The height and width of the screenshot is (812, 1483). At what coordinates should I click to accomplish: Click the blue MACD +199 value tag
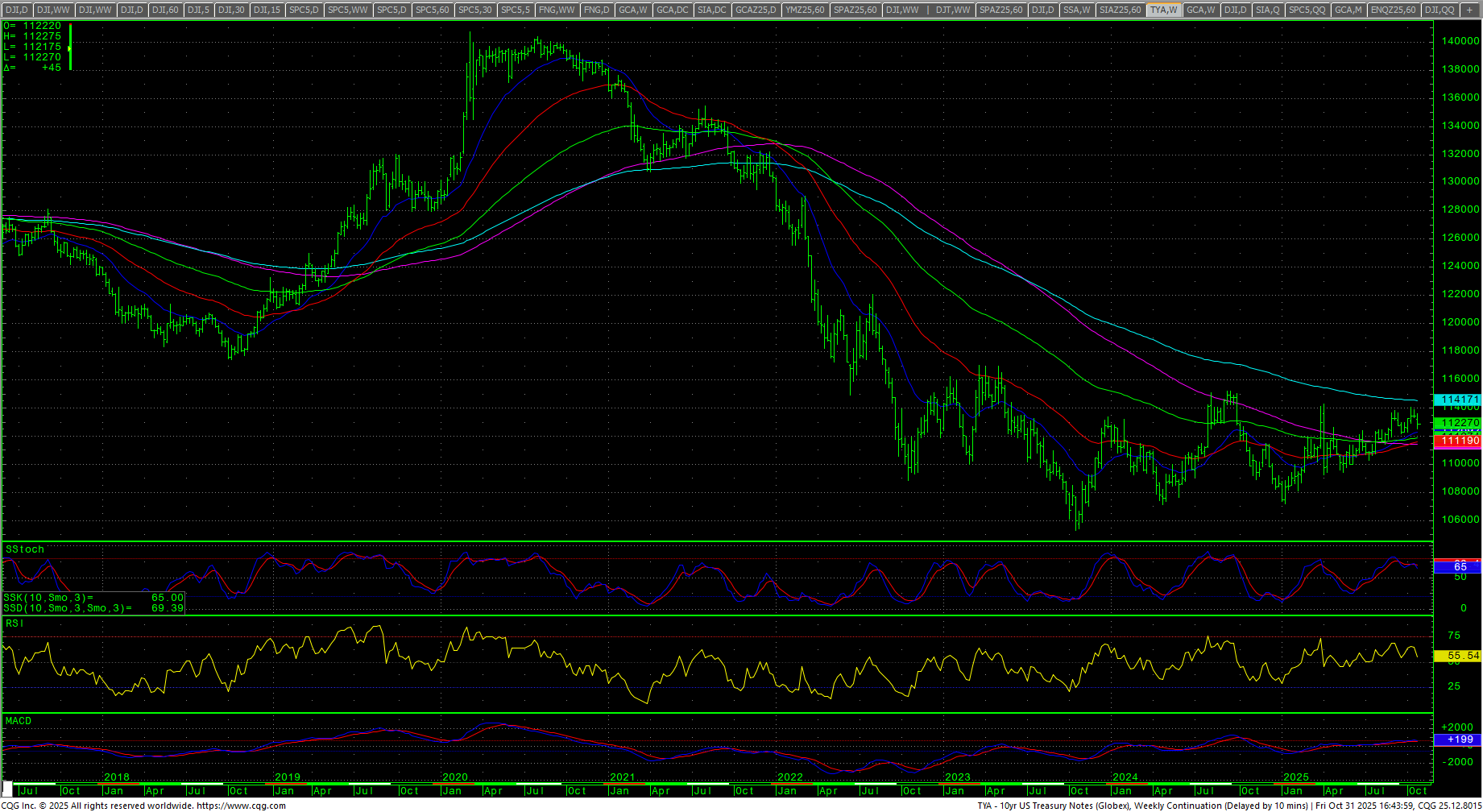pyautogui.click(x=1459, y=739)
